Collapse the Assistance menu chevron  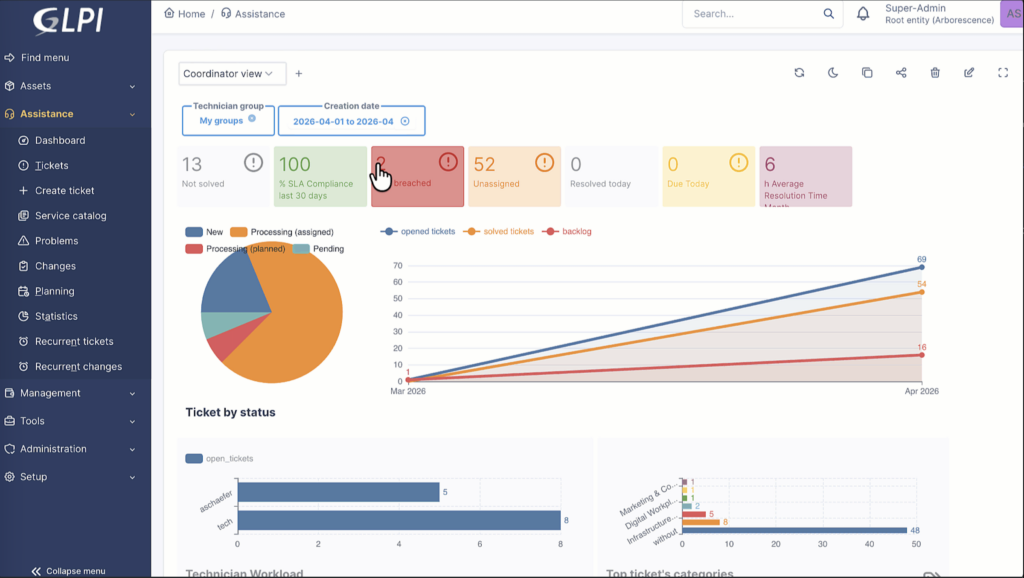[x=132, y=114]
